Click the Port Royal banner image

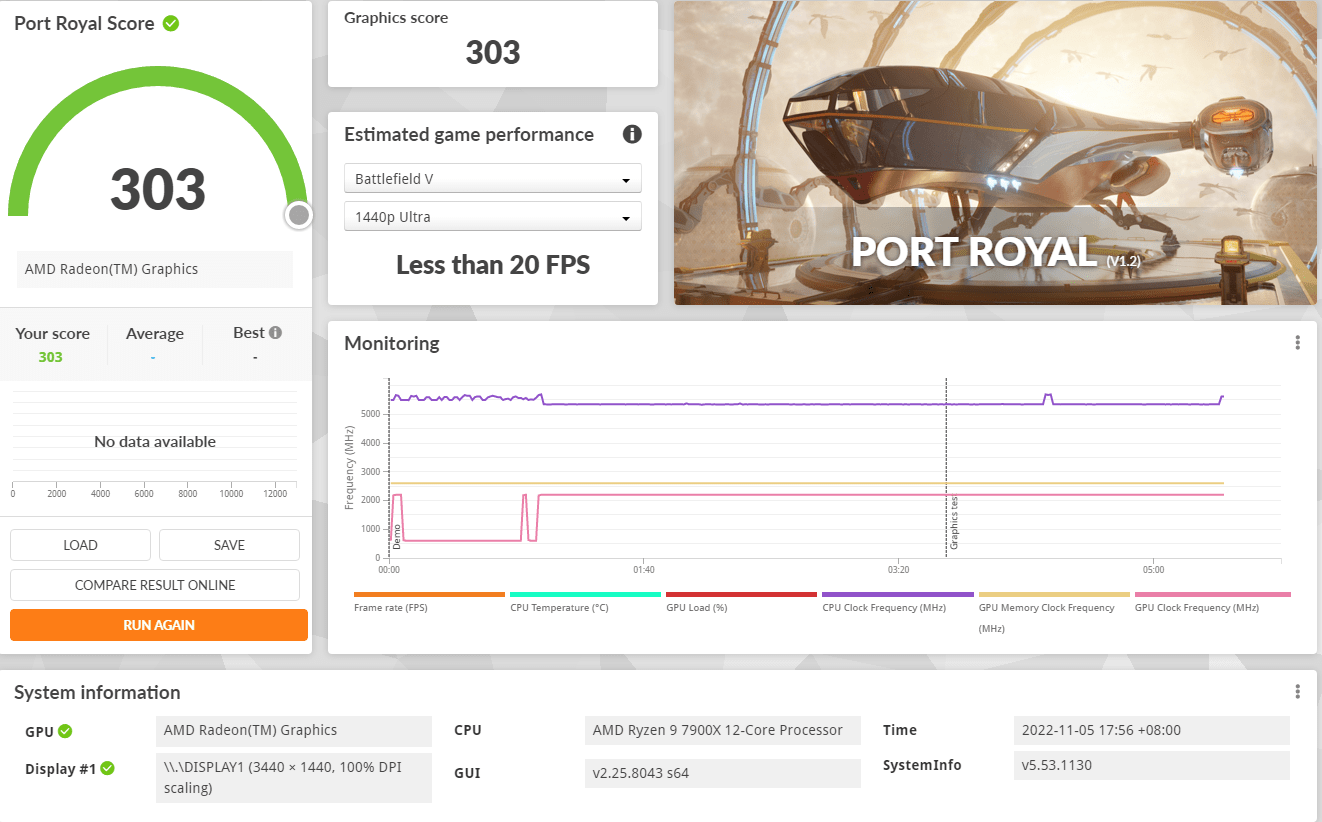(x=995, y=153)
